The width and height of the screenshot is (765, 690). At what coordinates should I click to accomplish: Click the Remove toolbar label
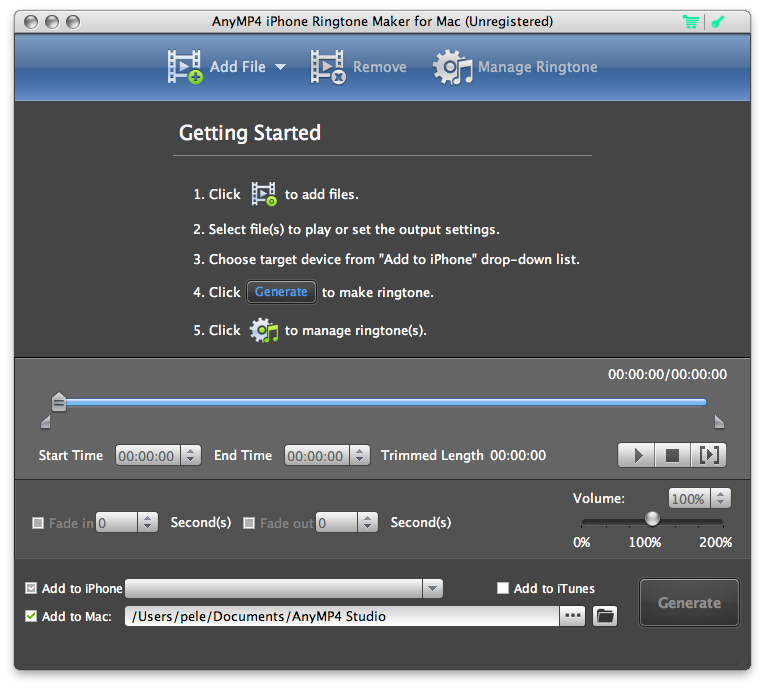(380, 67)
